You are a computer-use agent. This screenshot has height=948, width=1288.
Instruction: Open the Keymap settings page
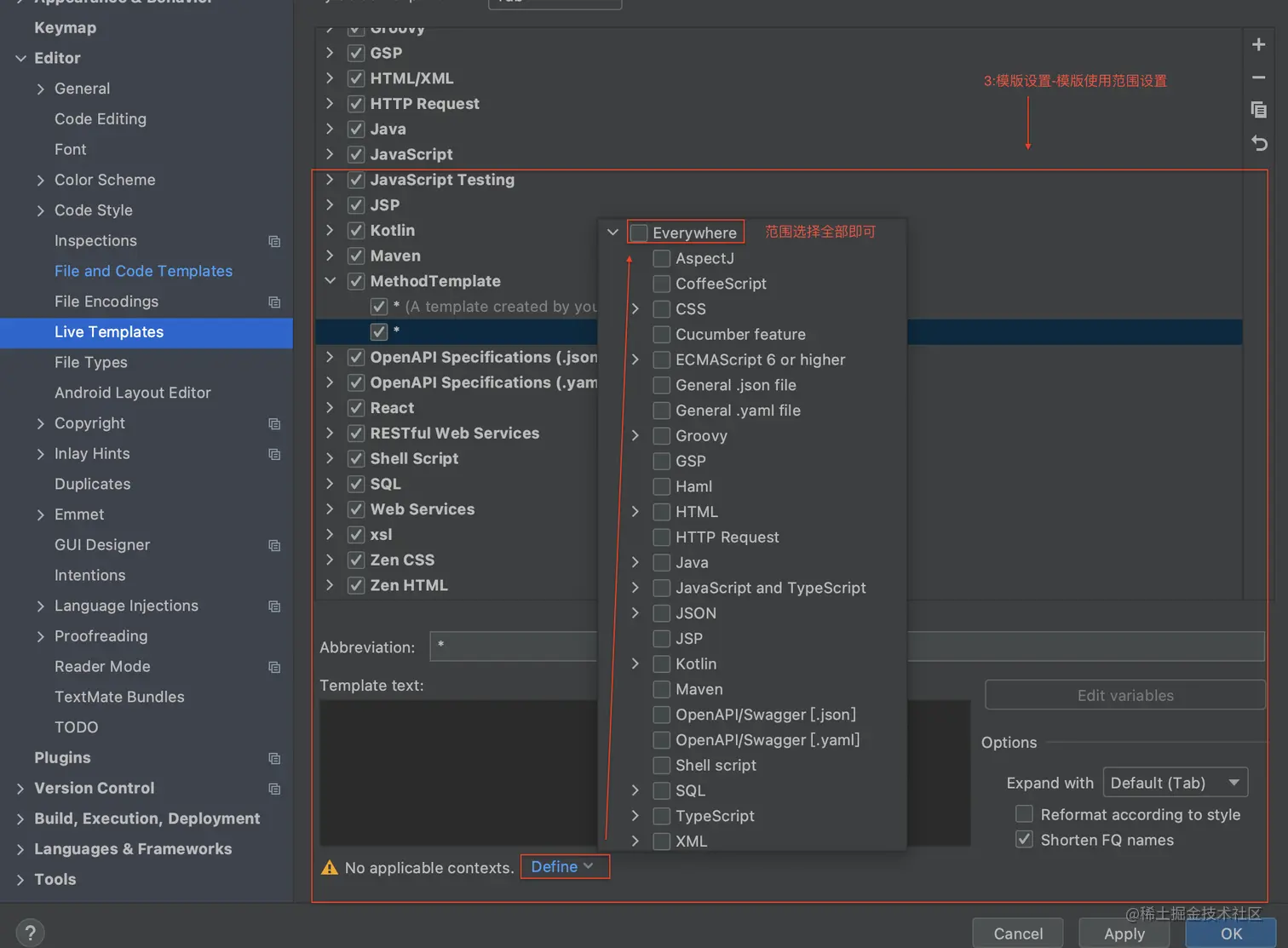click(x=65, y=27)
